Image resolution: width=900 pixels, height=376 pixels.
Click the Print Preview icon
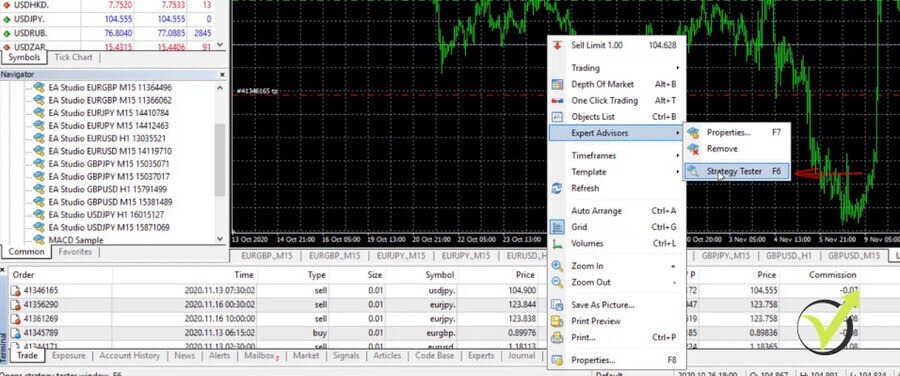click(557, 321)
